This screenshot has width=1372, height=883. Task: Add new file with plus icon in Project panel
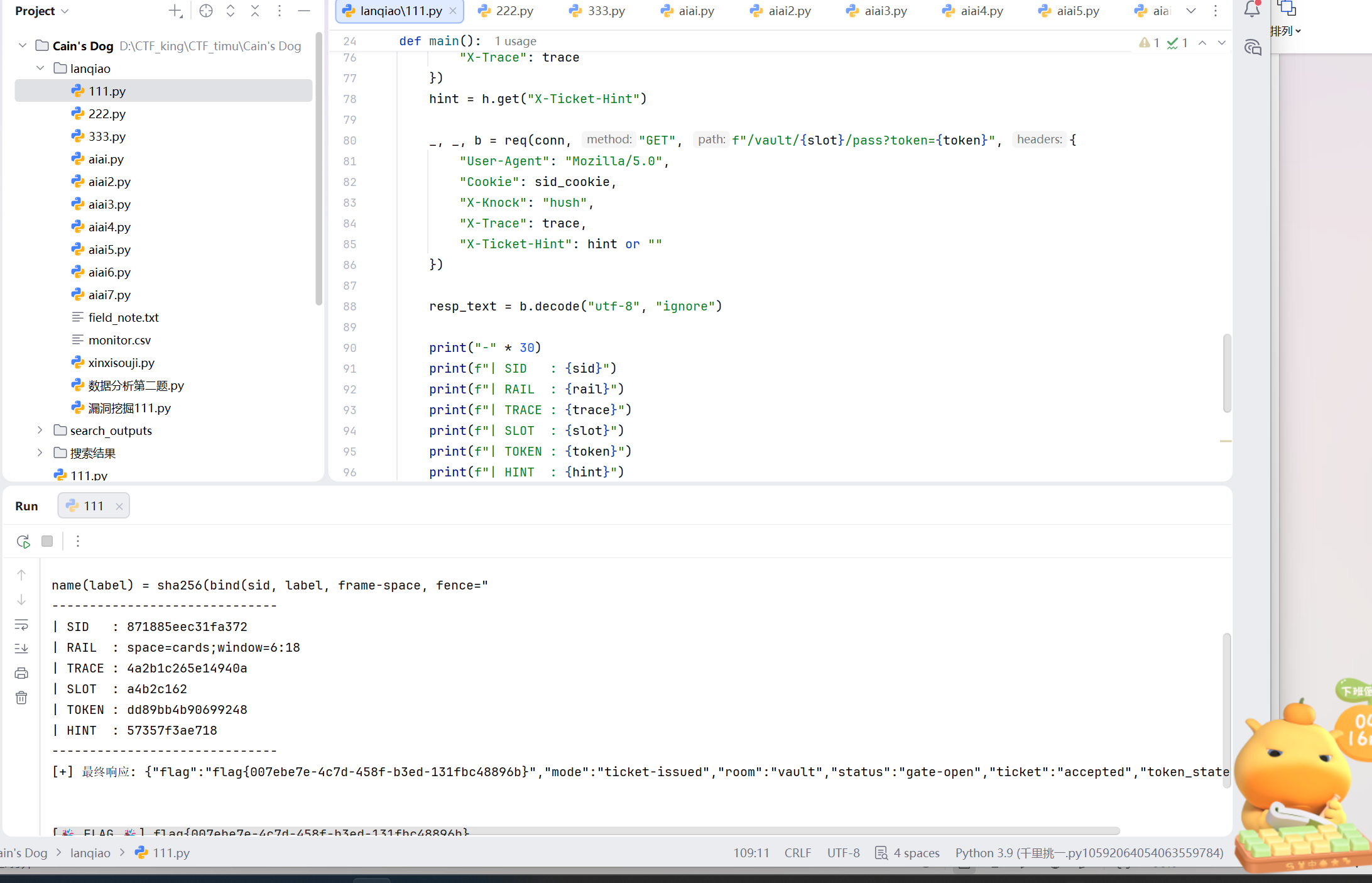(x=175, y=11)
